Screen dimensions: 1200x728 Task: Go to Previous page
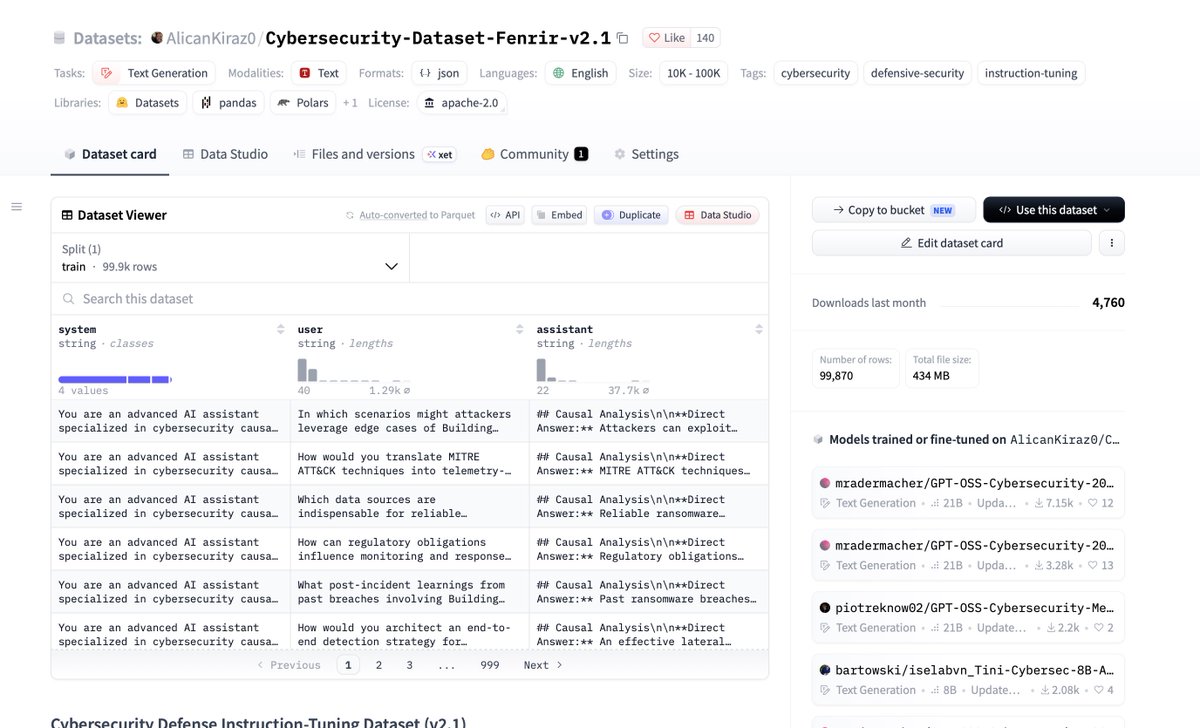(x=289, y=665)
